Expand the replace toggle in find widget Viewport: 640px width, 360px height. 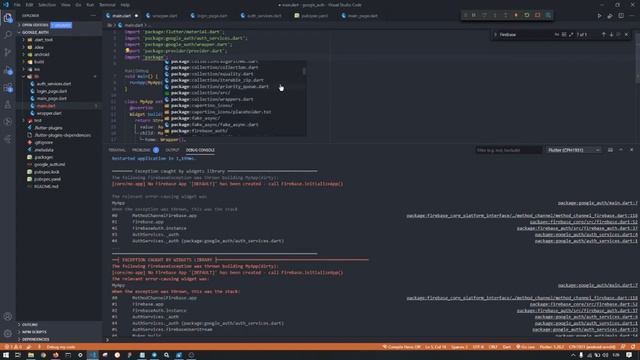coord(495,35)
